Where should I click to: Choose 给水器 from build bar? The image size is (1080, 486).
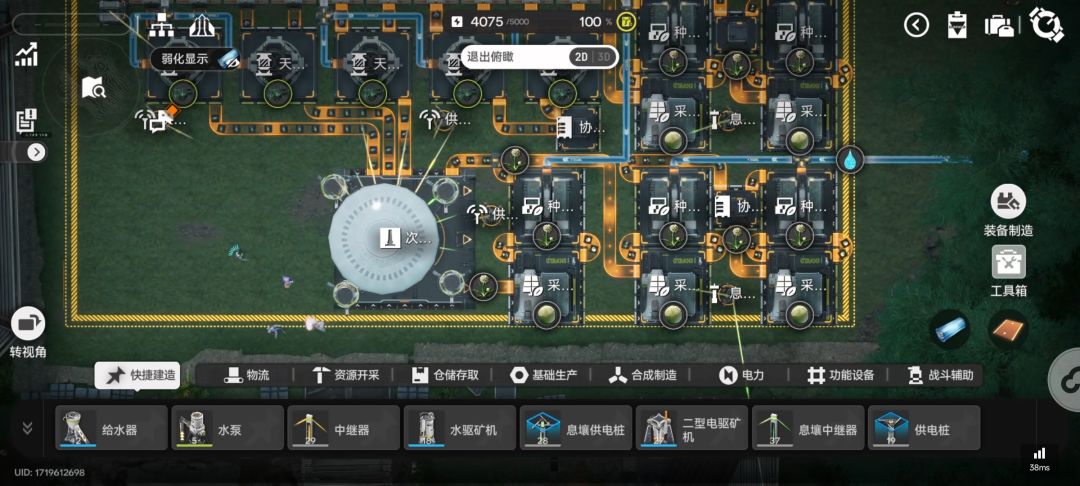pos(112,428)
